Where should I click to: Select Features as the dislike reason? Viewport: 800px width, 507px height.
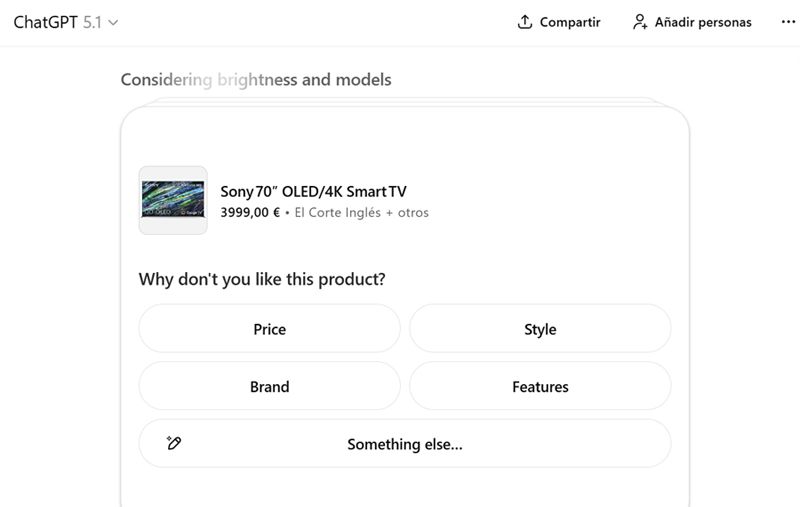(x=540, y=386)
